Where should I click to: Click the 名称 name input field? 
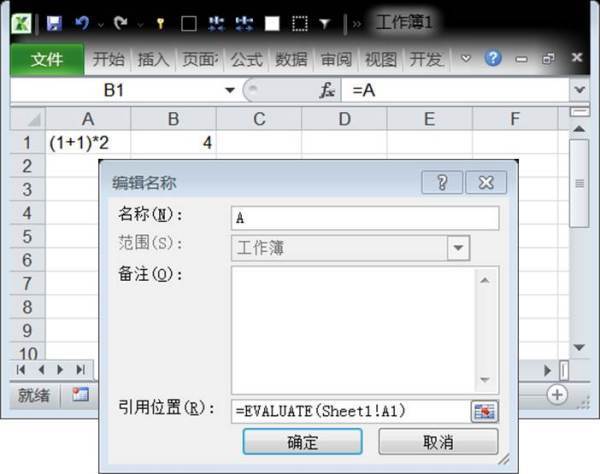[364, 217]
